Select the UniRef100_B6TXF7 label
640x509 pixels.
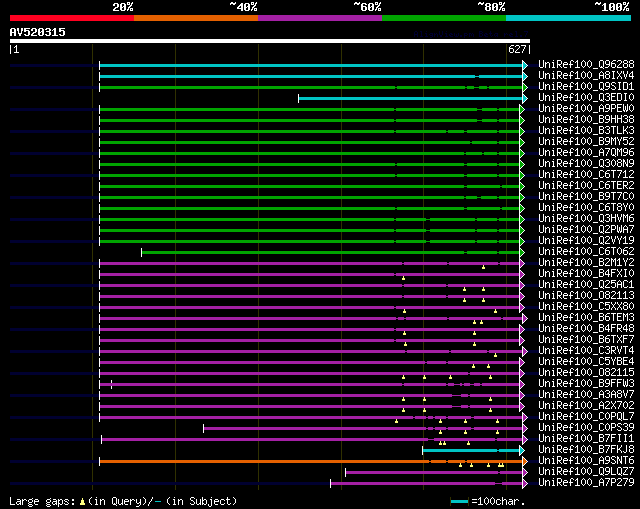586,340
